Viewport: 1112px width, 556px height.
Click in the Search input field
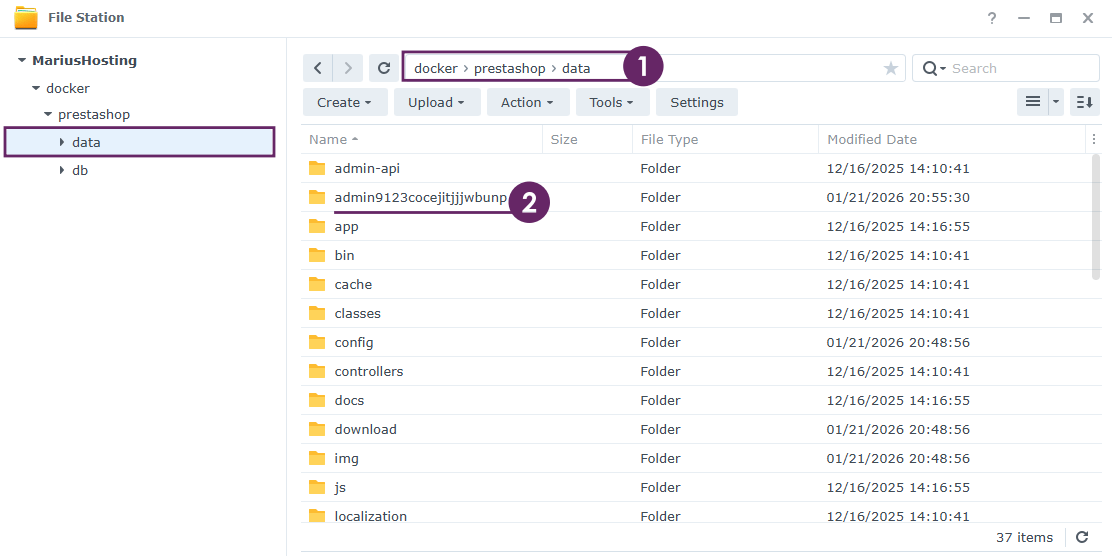click(1021, 69)
